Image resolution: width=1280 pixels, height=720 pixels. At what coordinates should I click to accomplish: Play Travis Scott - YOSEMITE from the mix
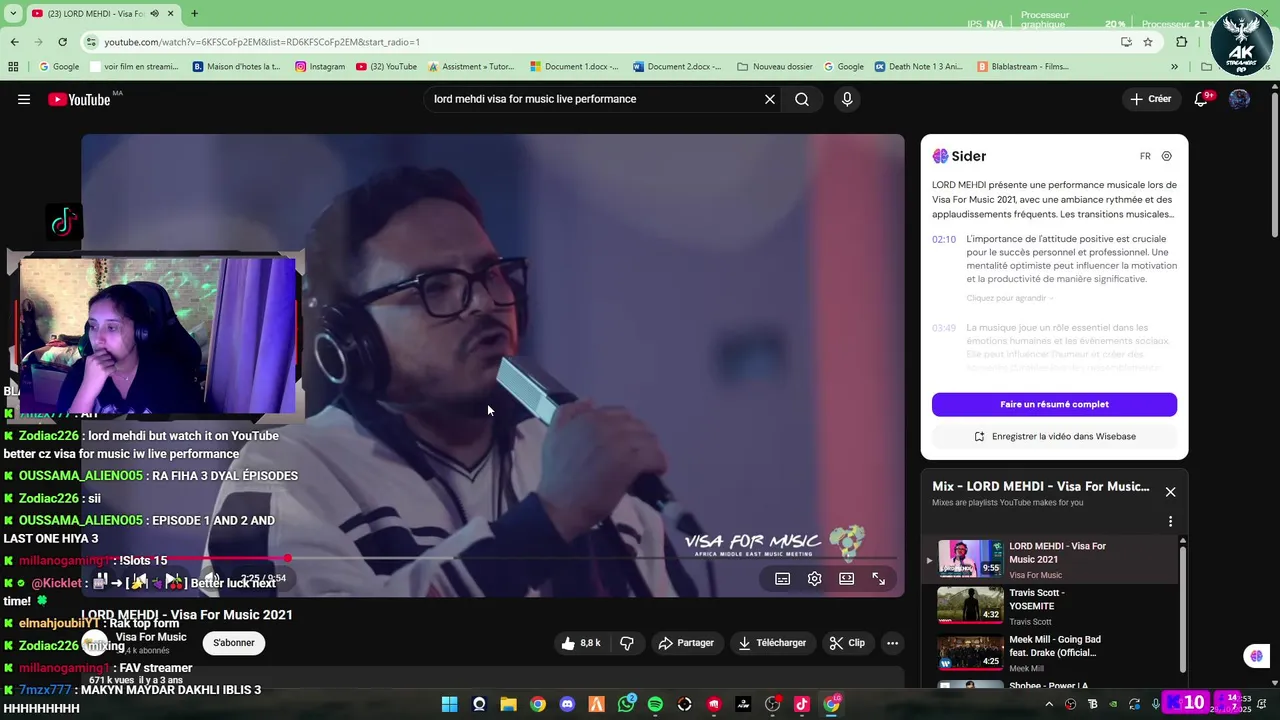tap(1050, 606)
